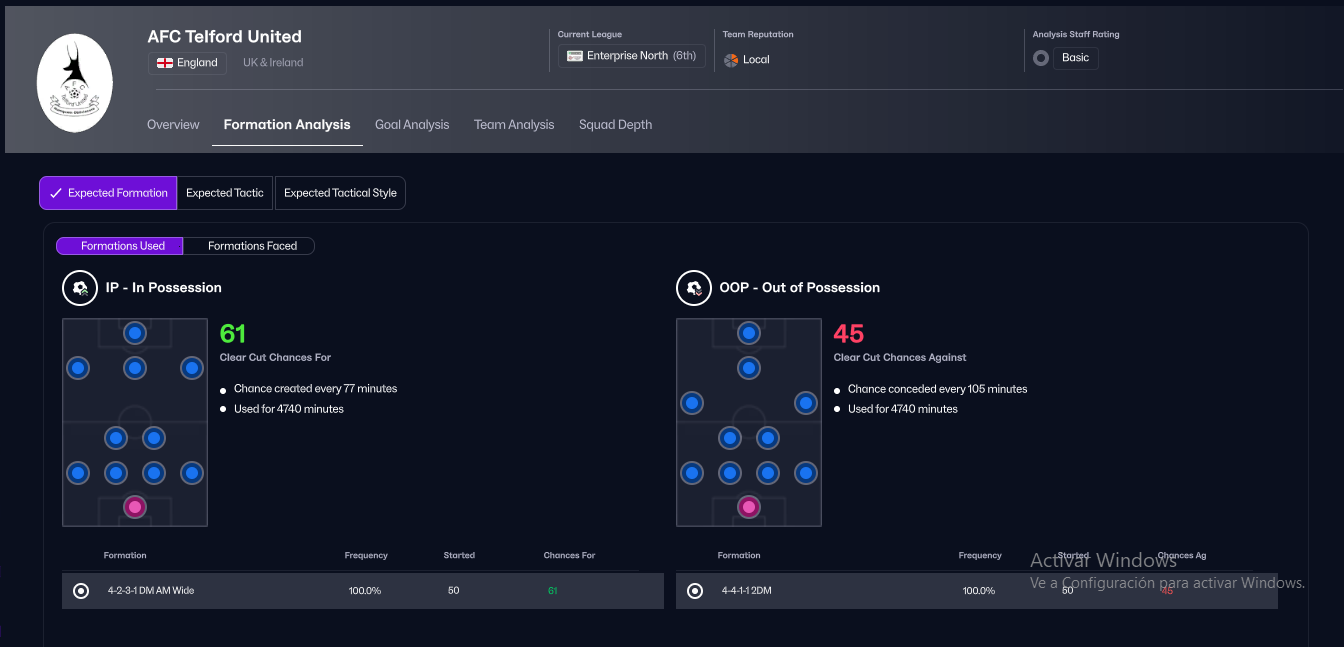Click the Local reputation ball icon
The height and width of the screenshot is (647, 1344).
click(x=731, y=60)
